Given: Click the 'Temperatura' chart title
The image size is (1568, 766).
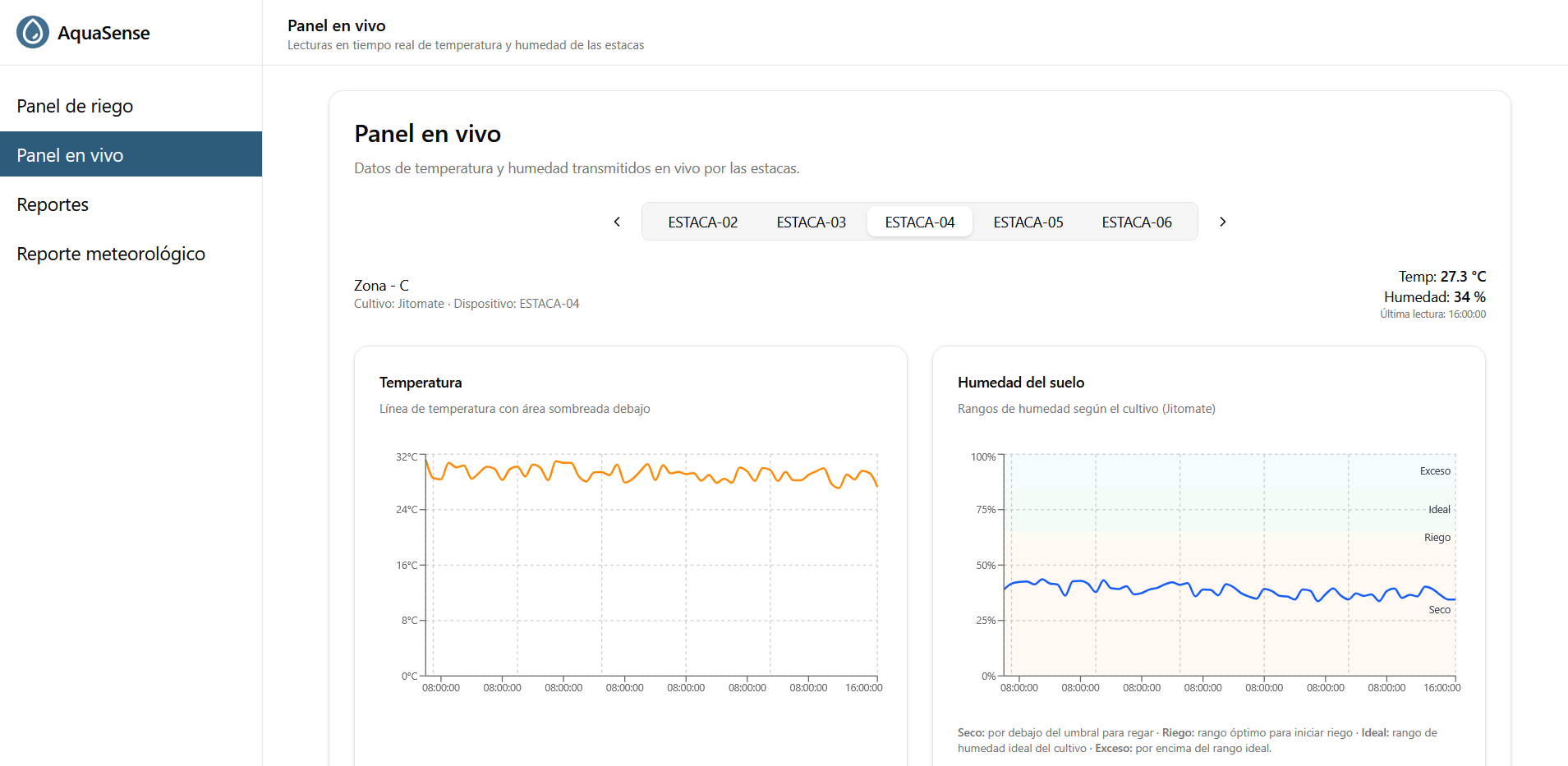Looking at the screenshot, I should click(x=421, y=383).
